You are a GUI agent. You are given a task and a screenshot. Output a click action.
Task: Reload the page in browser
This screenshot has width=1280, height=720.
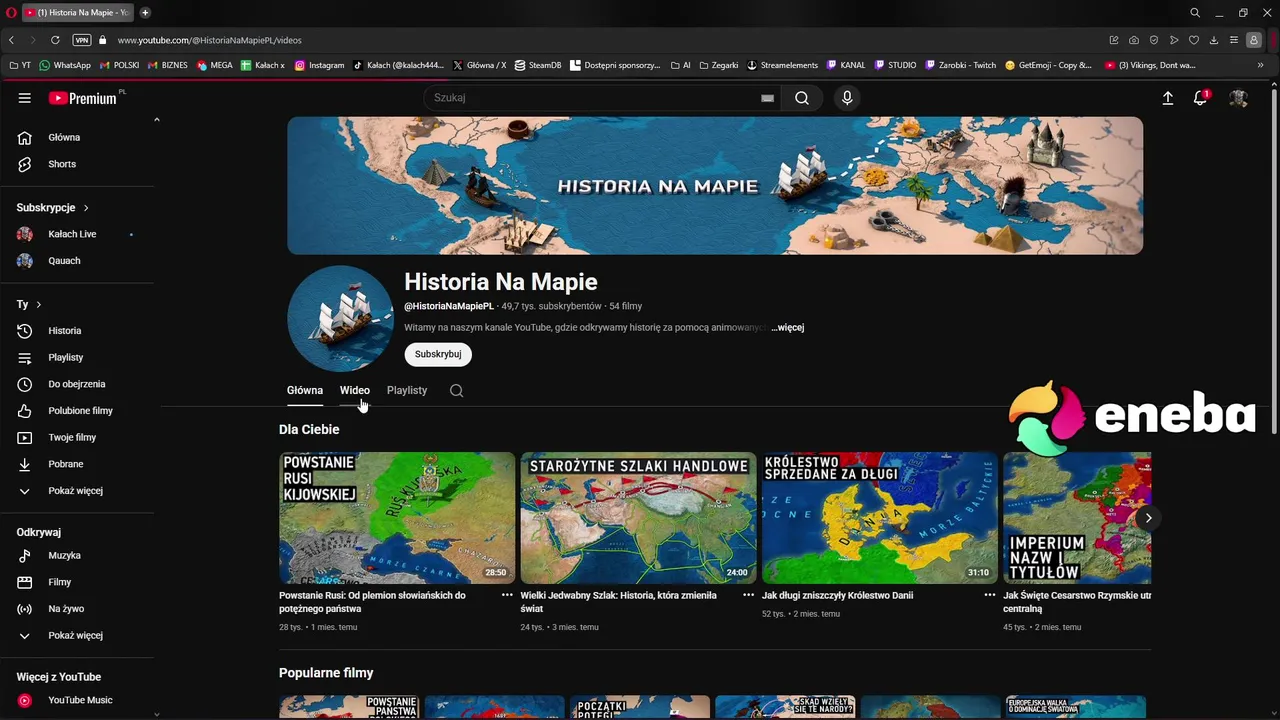pos(55,40)
